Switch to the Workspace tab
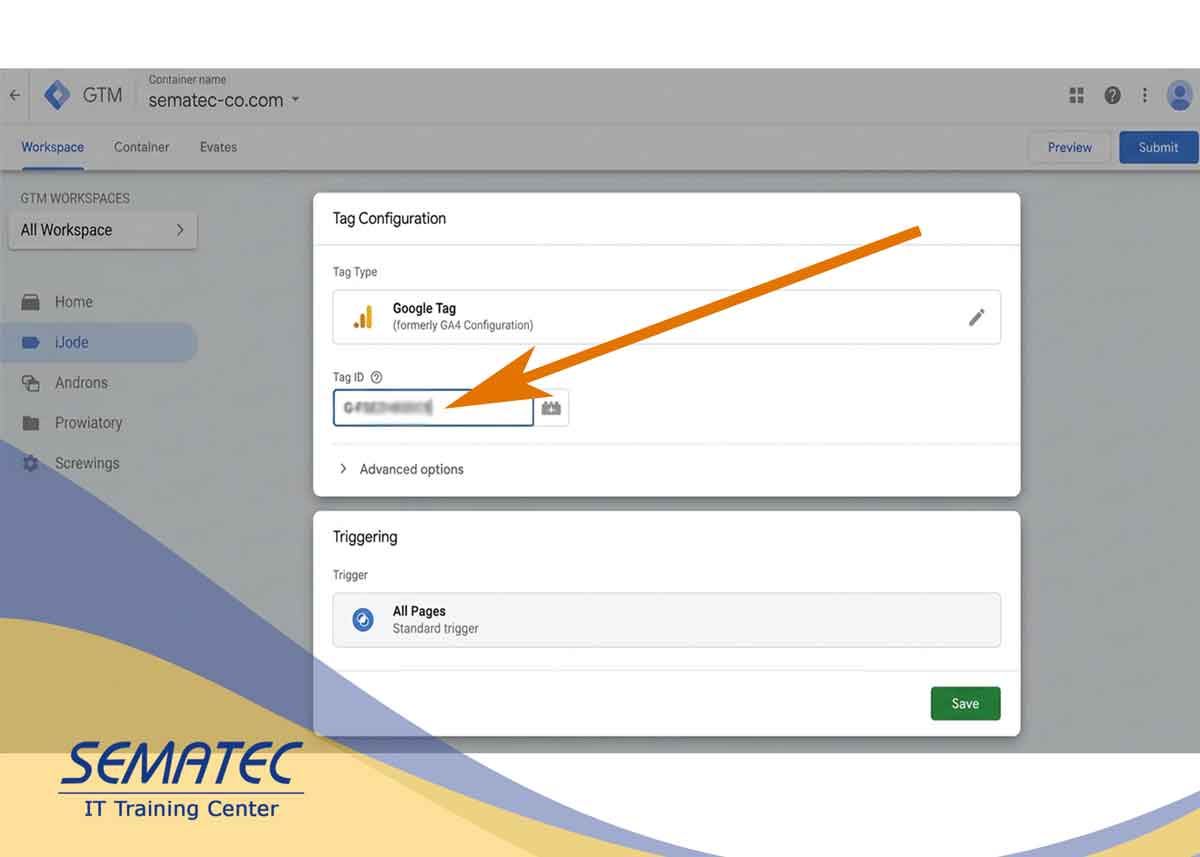The image size is (1200, 857). pos(53,147)
